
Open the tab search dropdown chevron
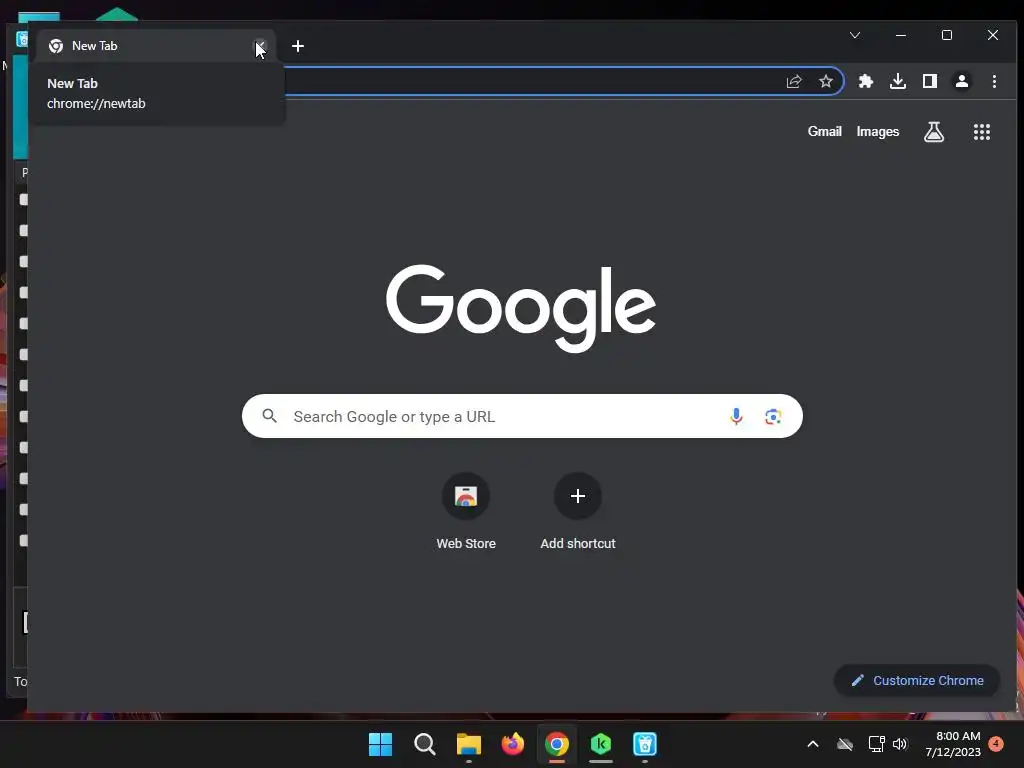point(855,35)
